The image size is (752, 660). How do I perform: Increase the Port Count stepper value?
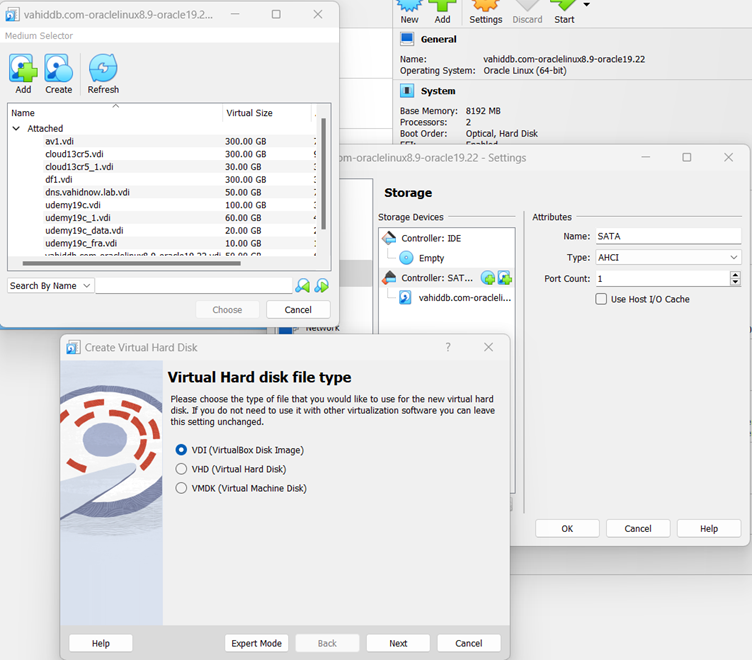pyautogui.click(x=736, y=275)
